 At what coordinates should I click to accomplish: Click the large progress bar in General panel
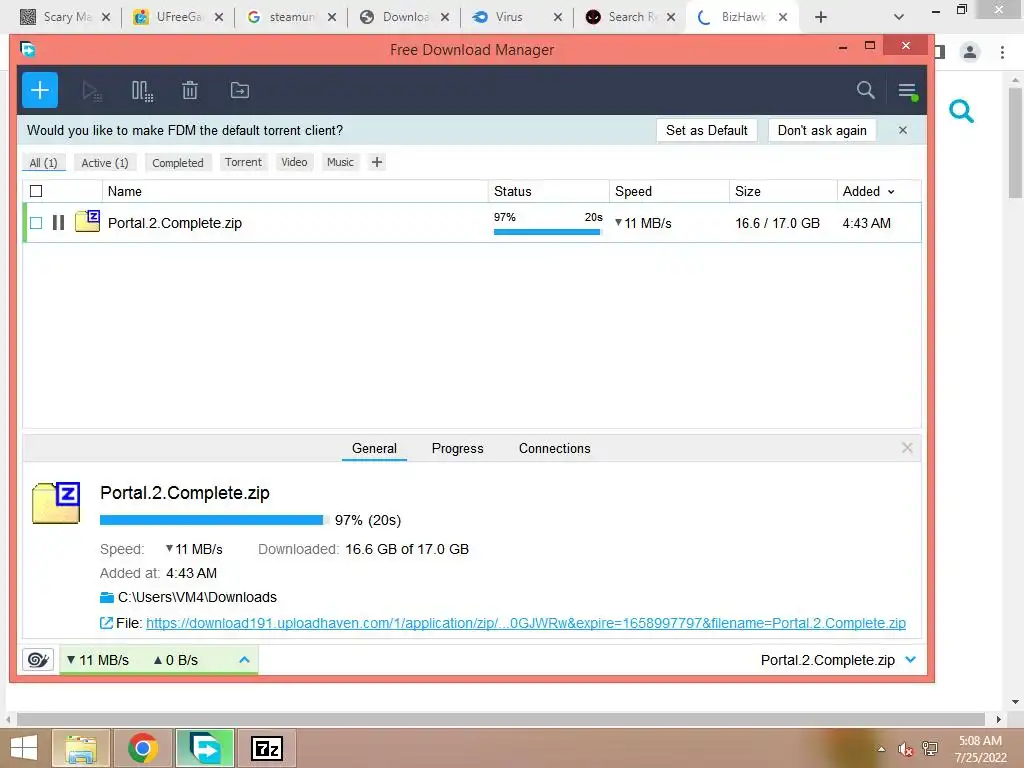pos(214,520)
